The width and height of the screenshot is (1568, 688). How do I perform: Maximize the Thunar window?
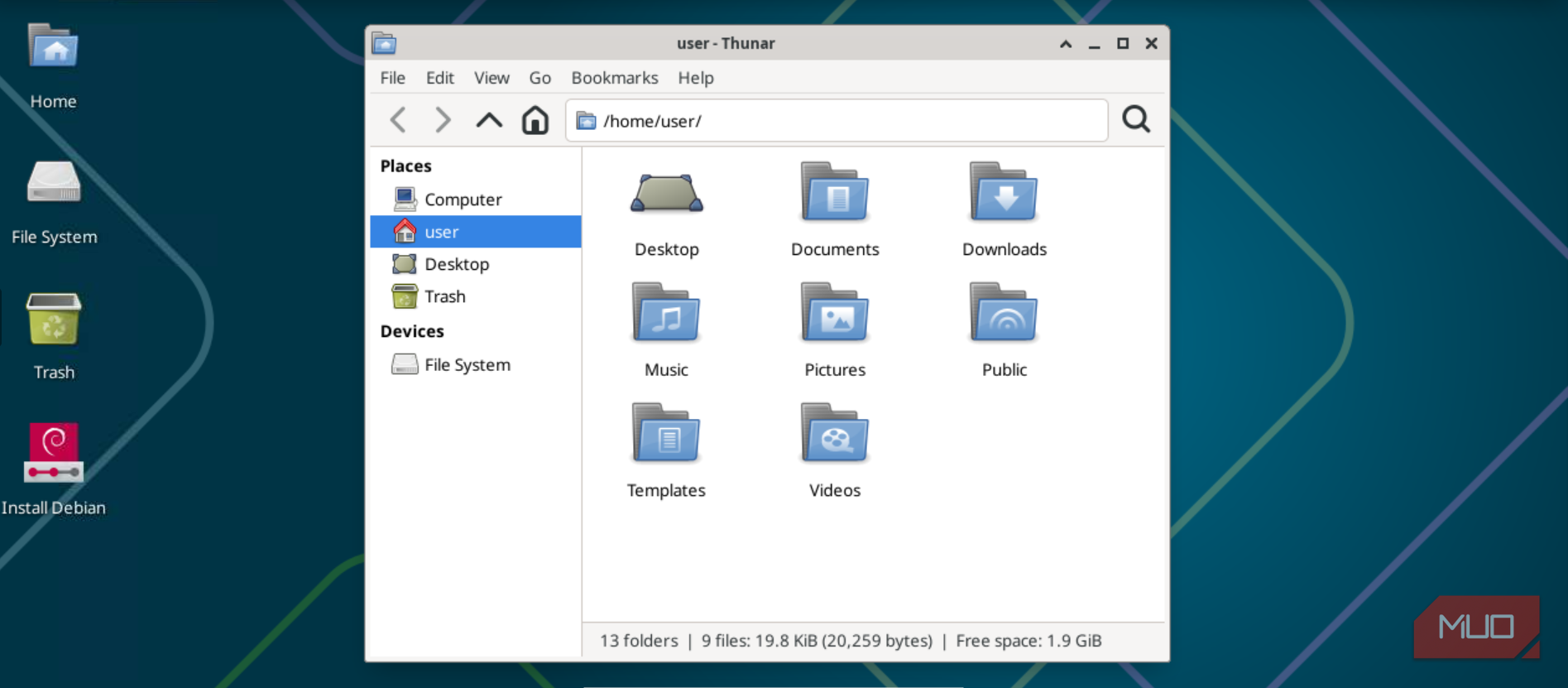(x=1123, y=44)
